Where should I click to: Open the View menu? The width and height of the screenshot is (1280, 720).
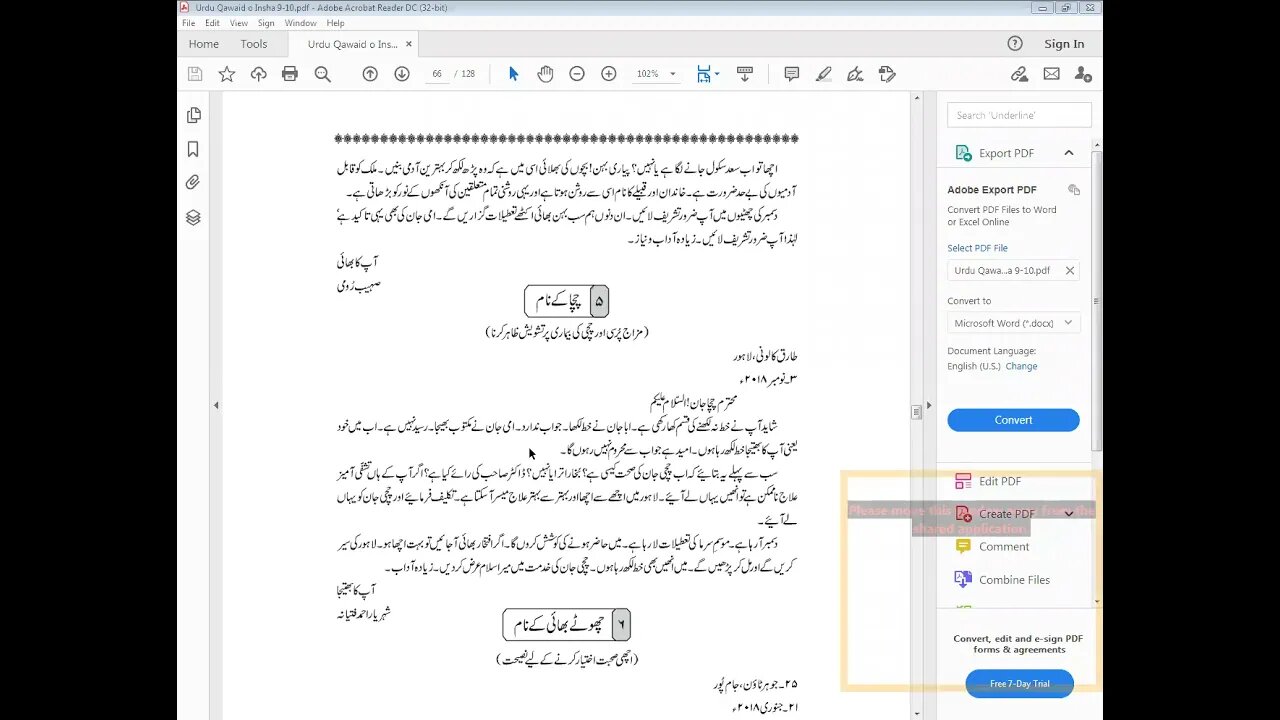pos(239,23)
